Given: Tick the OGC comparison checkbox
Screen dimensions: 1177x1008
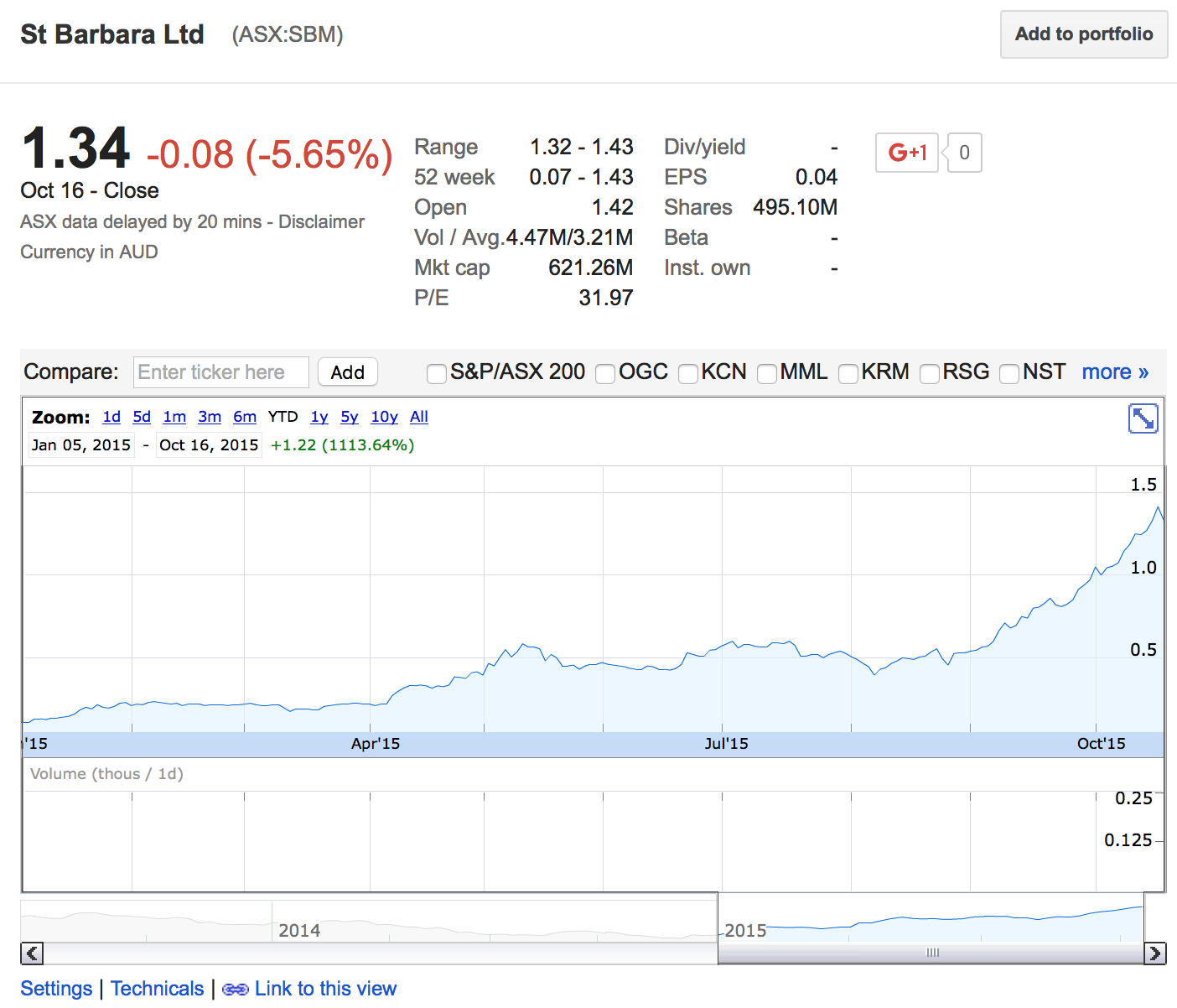Looking at the screenshot, I should pos(605,373).
